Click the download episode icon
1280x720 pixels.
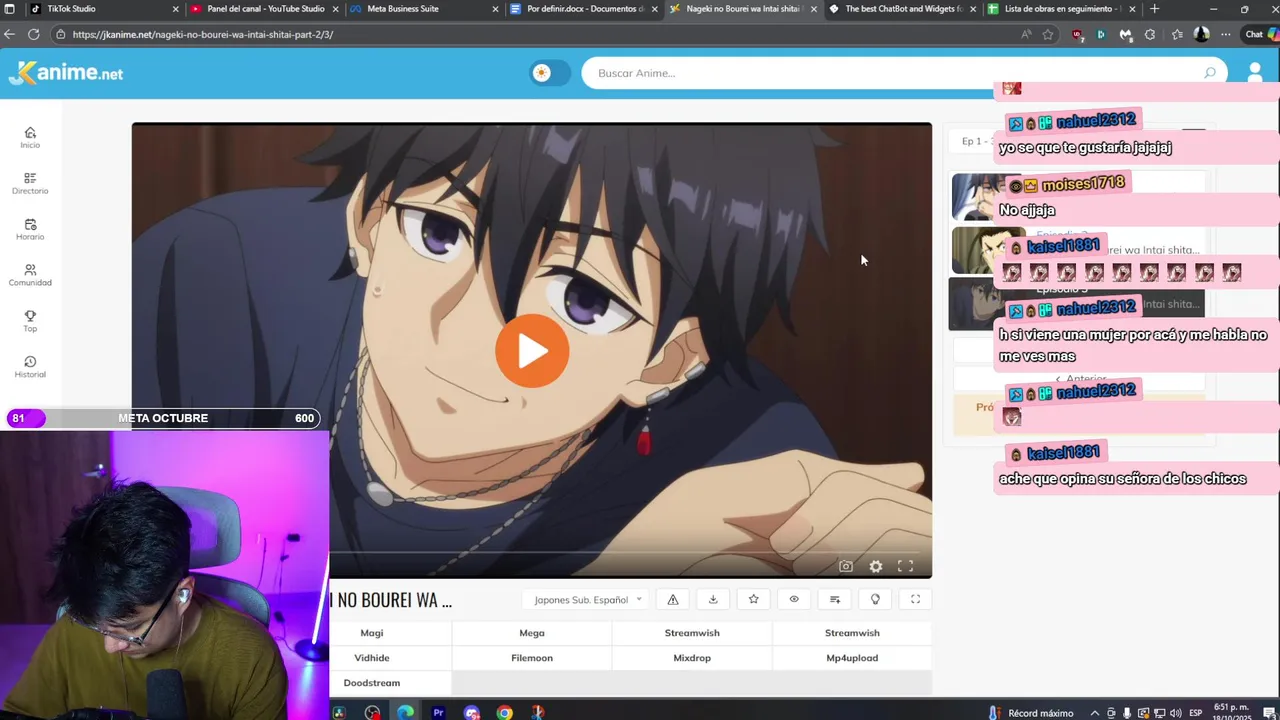pos(713,600)
